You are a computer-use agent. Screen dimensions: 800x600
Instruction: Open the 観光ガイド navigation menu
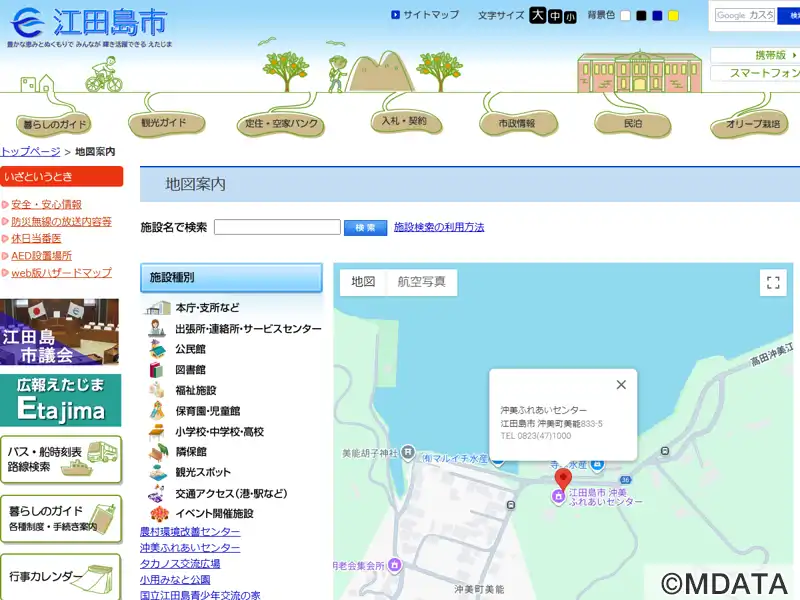(x=166, y=123)
